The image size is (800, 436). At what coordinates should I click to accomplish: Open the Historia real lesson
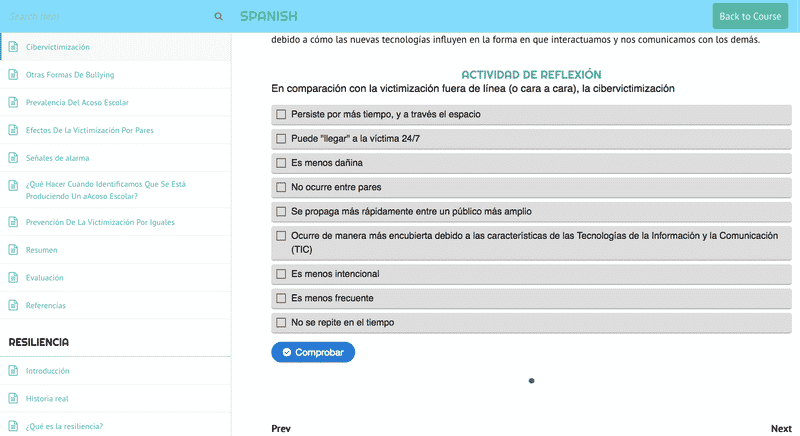(x=47, y=398)
